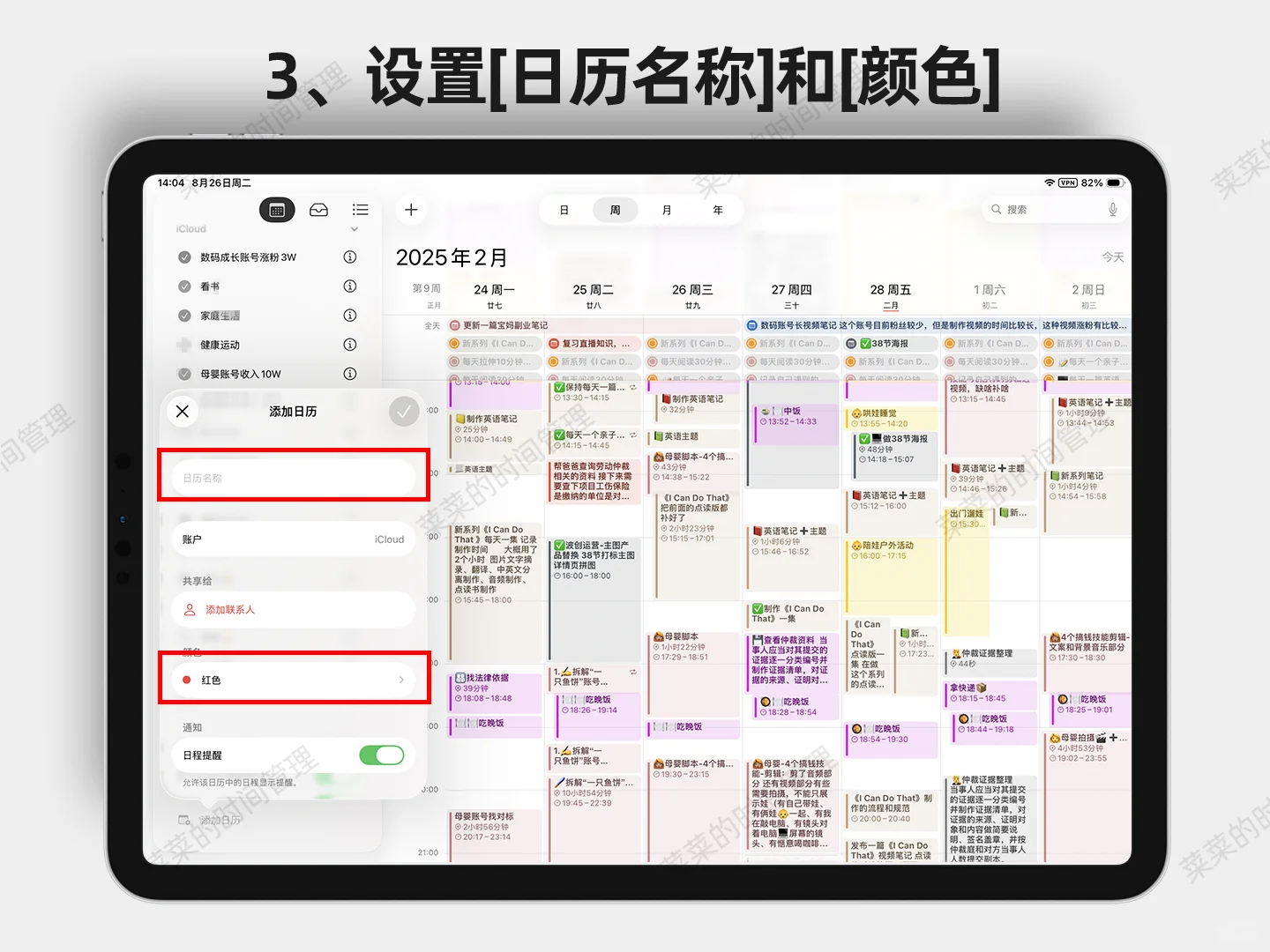Tap the Wi-Fi status icon
This screenshot has width=1270, height=952.
1050,183
